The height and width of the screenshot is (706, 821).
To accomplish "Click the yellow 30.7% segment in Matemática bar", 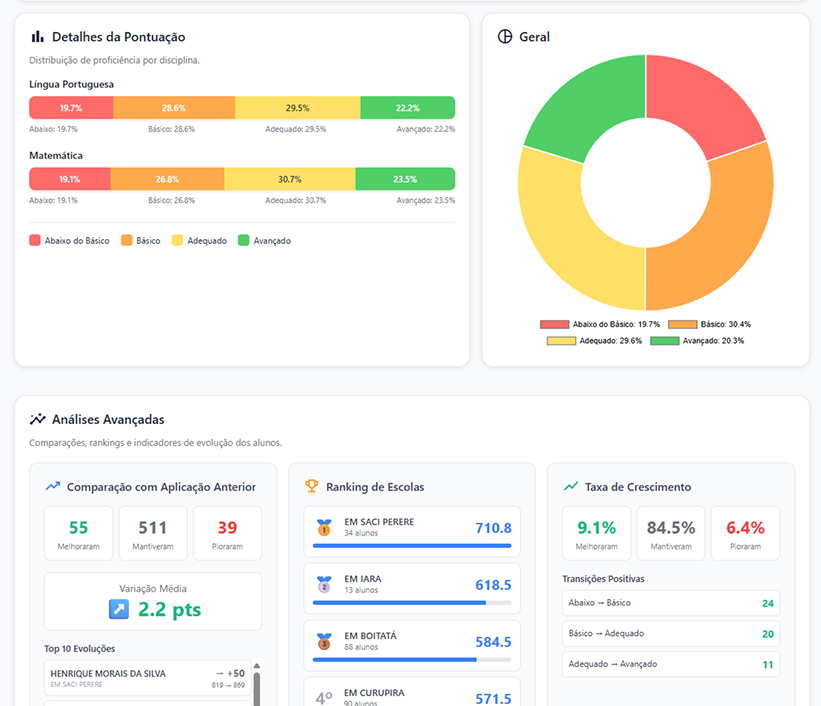I will point(290,179).
